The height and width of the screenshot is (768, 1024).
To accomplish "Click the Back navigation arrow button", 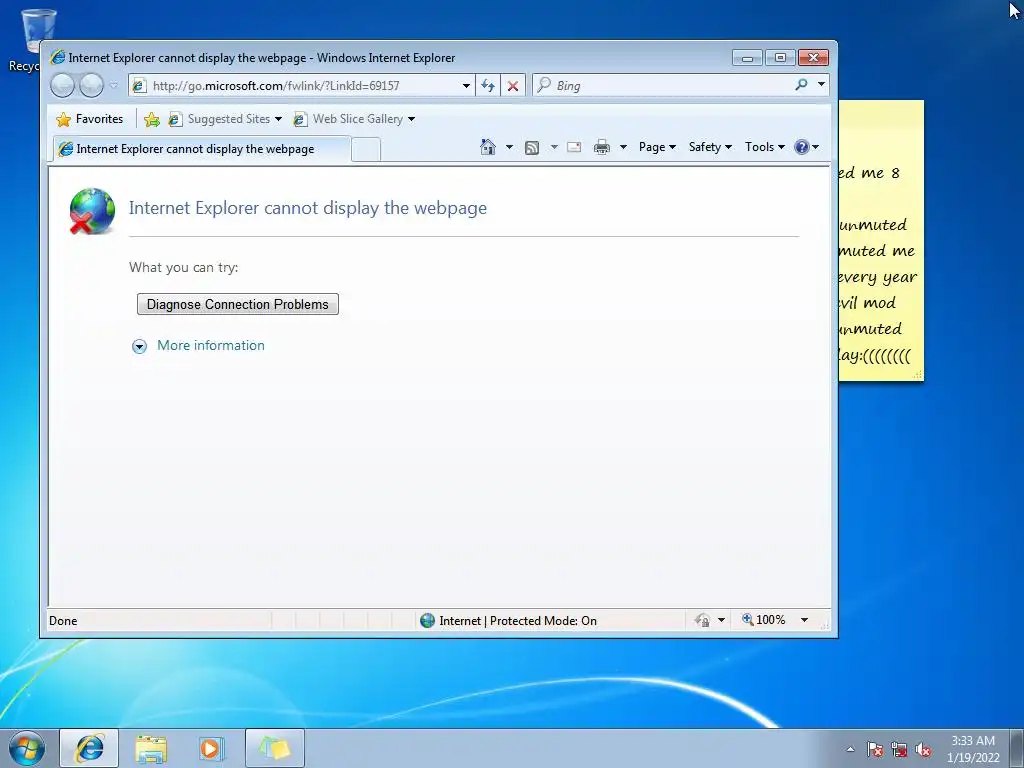I will click(63, 85).
